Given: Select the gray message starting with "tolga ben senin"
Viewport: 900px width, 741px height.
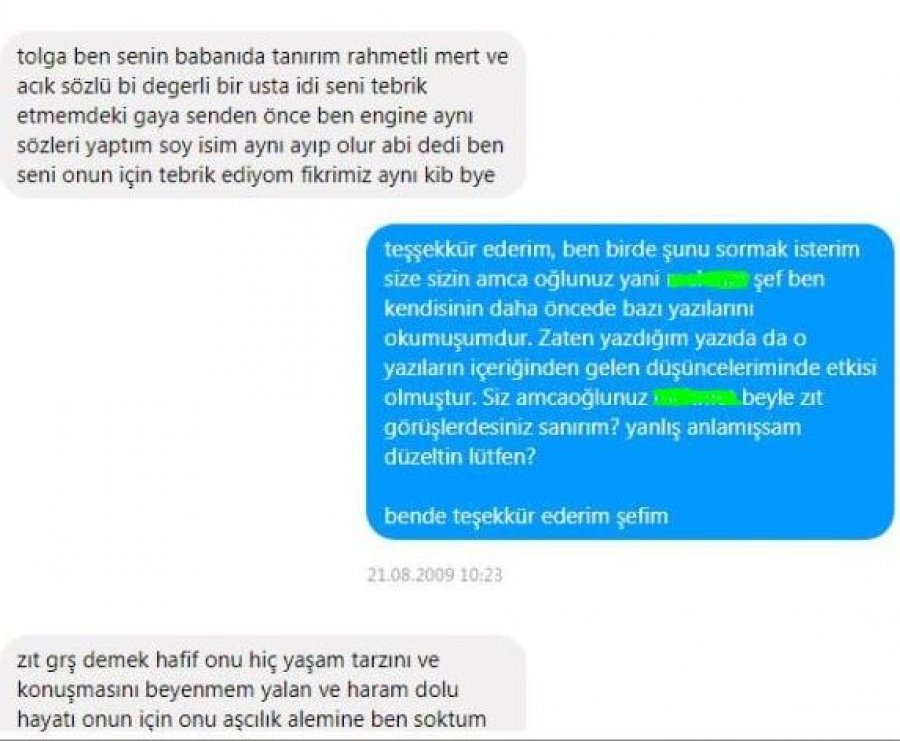Looking at the screenshot, I should tap(263, 116).
